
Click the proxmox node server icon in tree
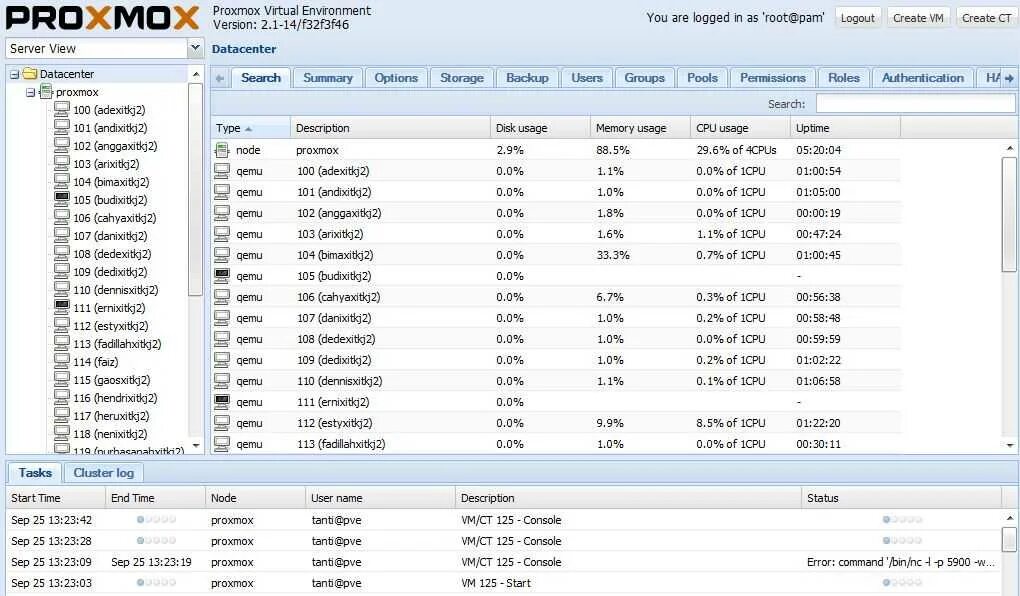point(46,92)
